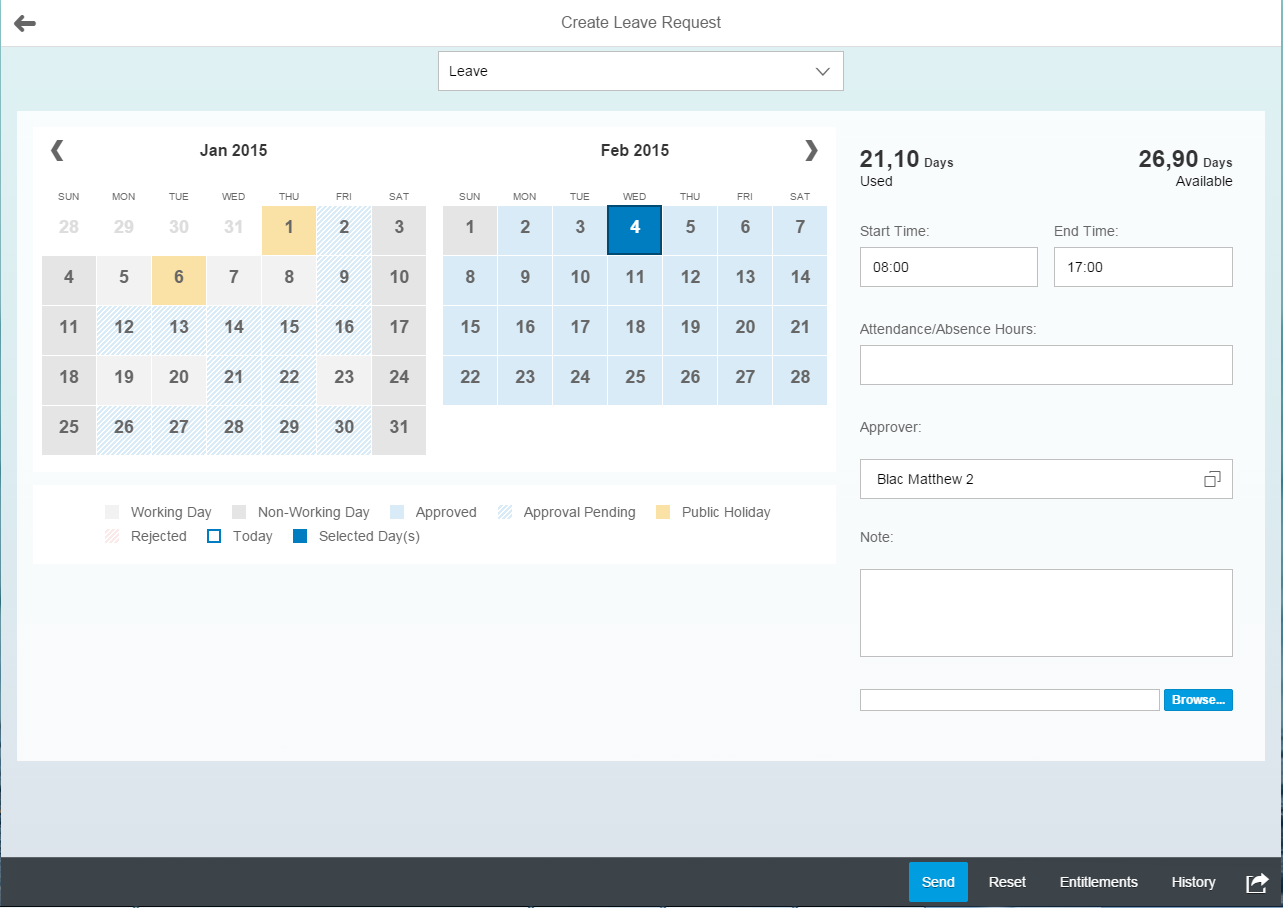Open the Leave type dropdown

click(641, 71)
